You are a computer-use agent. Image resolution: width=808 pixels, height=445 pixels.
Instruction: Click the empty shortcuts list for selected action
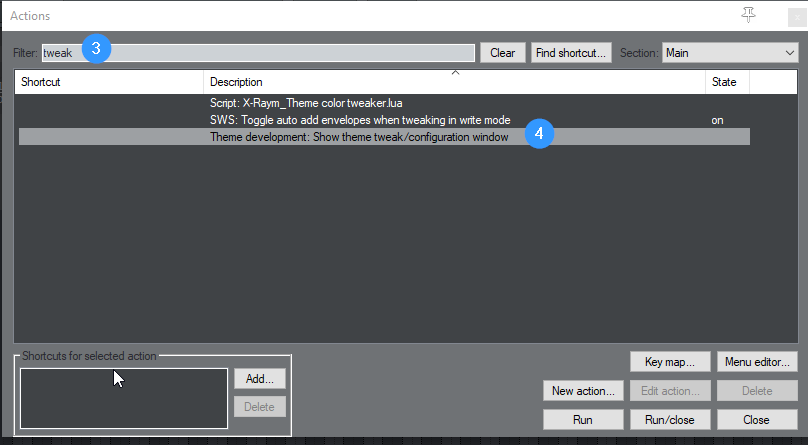(x=124, y=398)
